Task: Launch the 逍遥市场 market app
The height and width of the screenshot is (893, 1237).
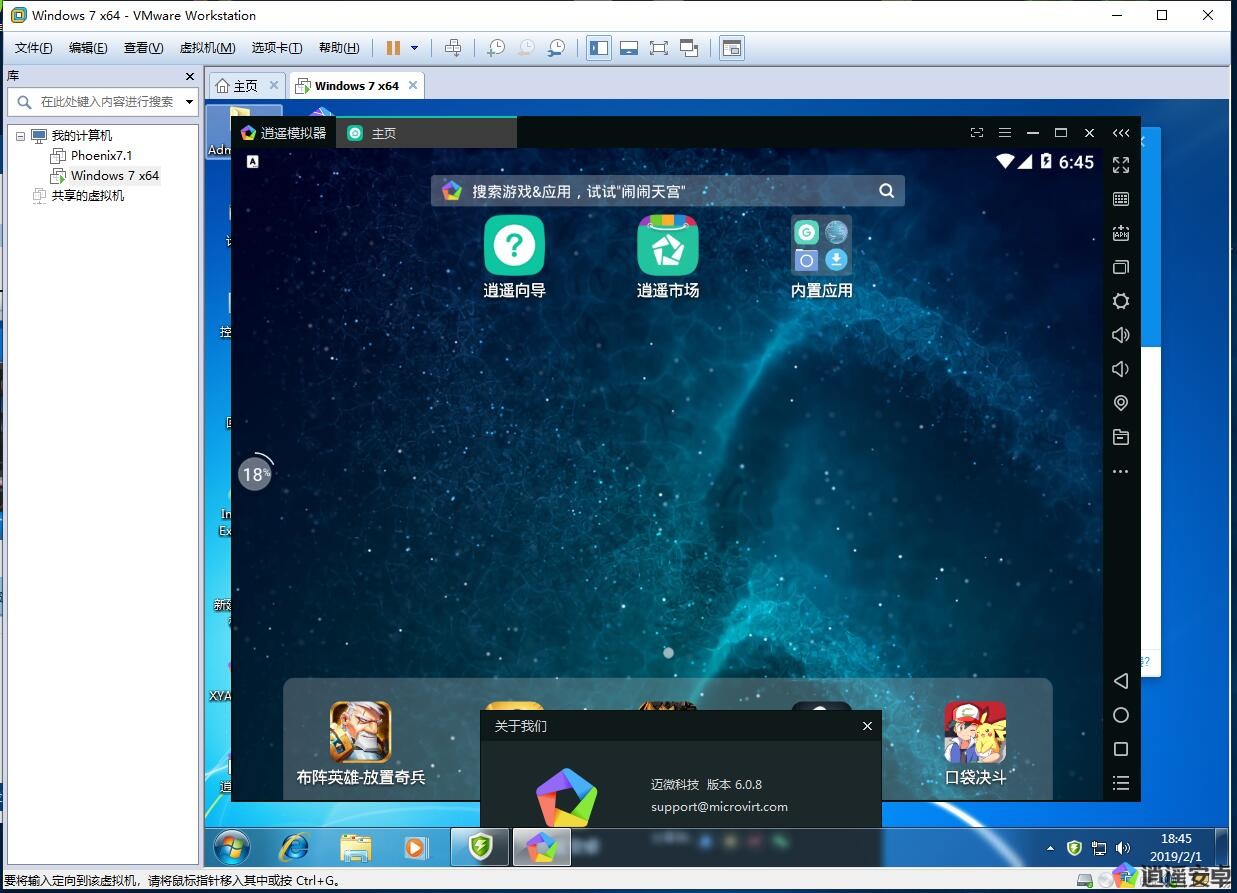Action: click(x=667, y=246)
